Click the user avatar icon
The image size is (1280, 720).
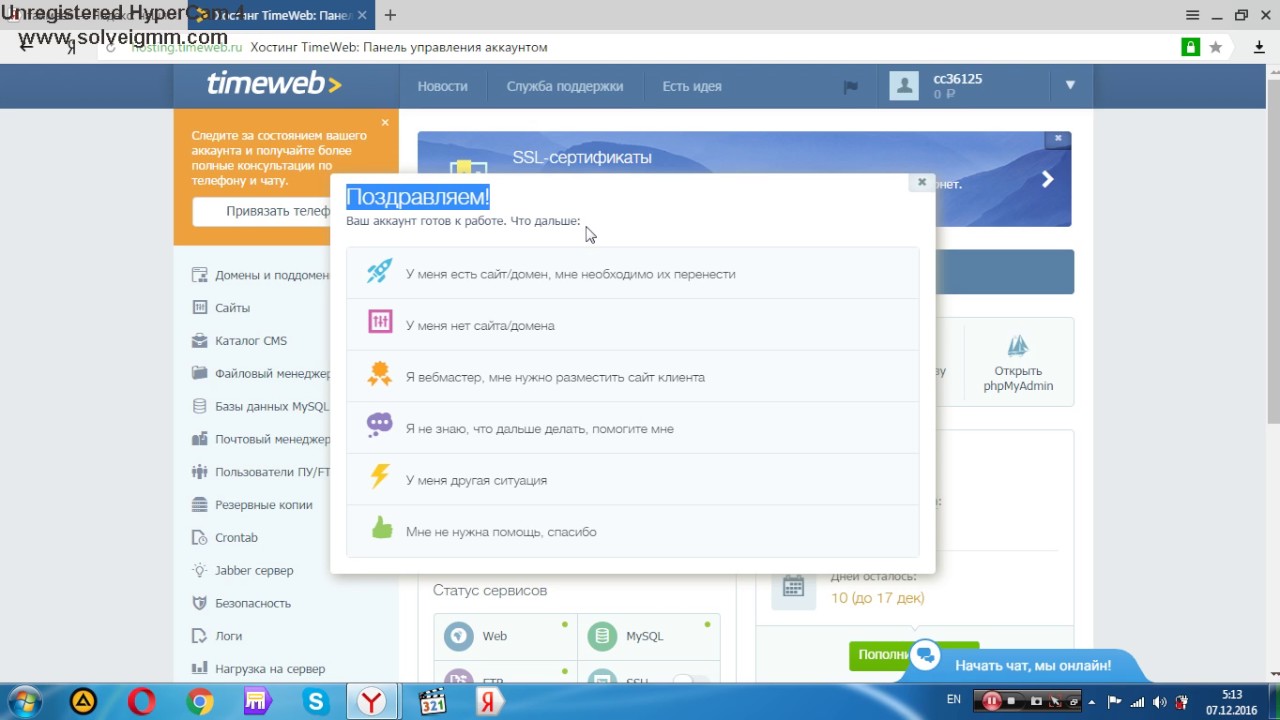coord(904,86)
